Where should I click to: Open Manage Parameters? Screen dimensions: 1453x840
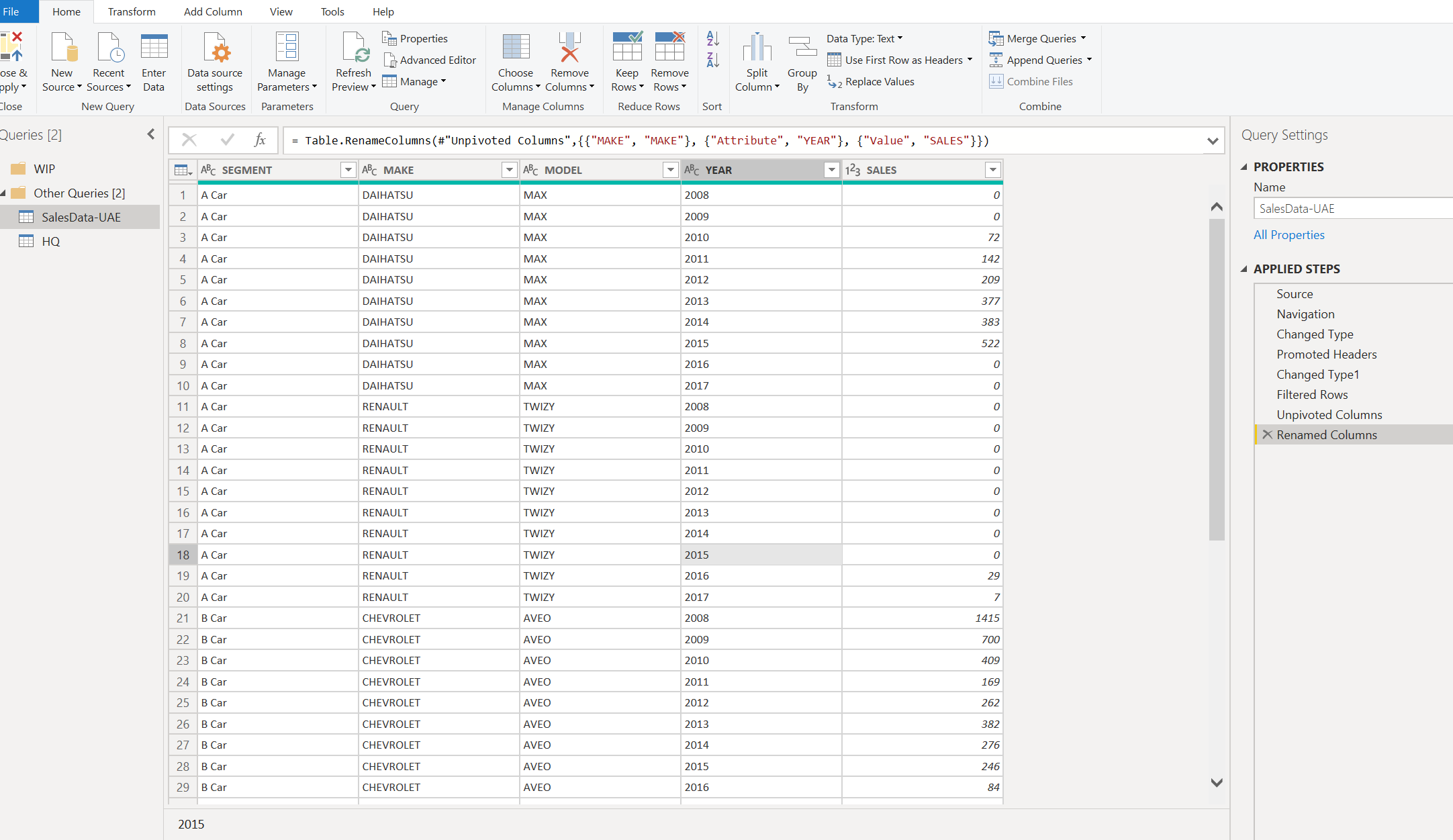click(x=287, y=63)
